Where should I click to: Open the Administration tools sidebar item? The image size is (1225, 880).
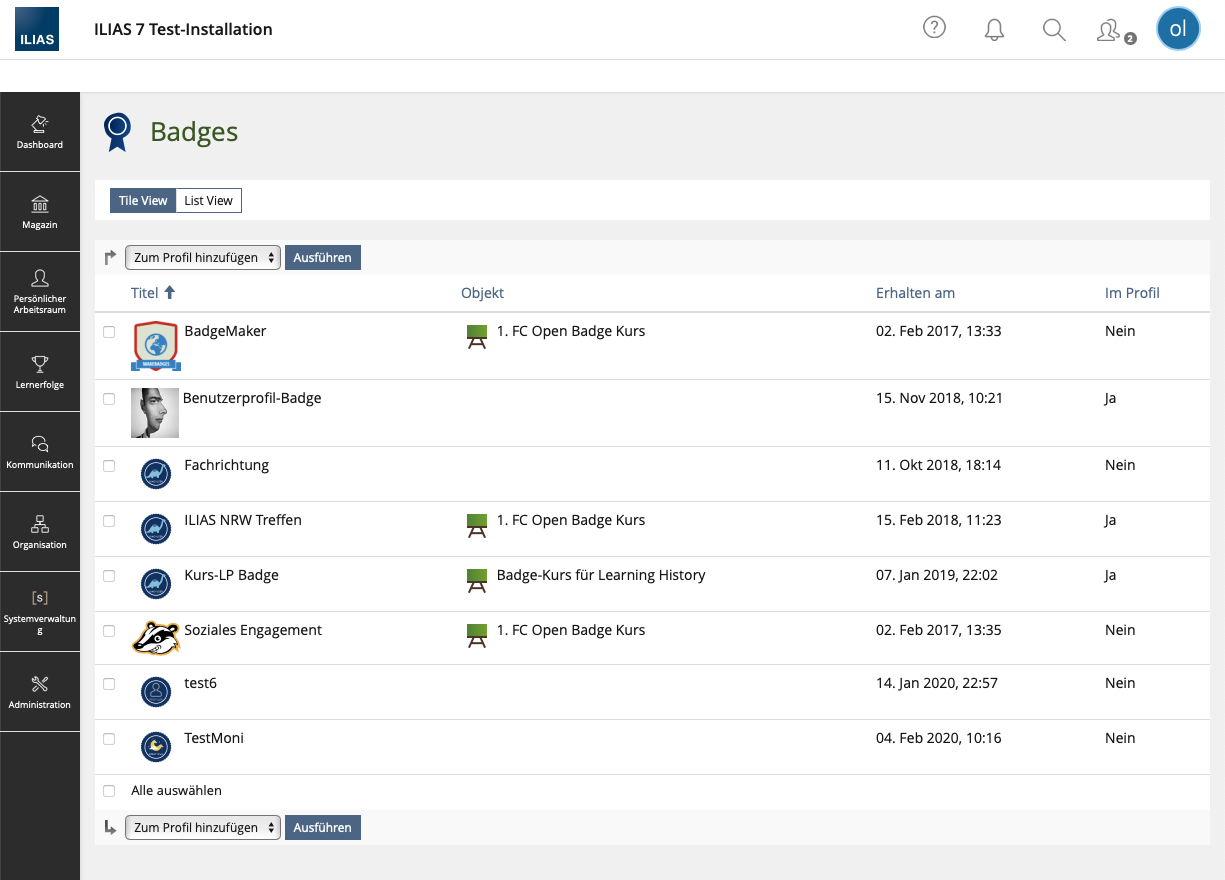tap(40, 692)
